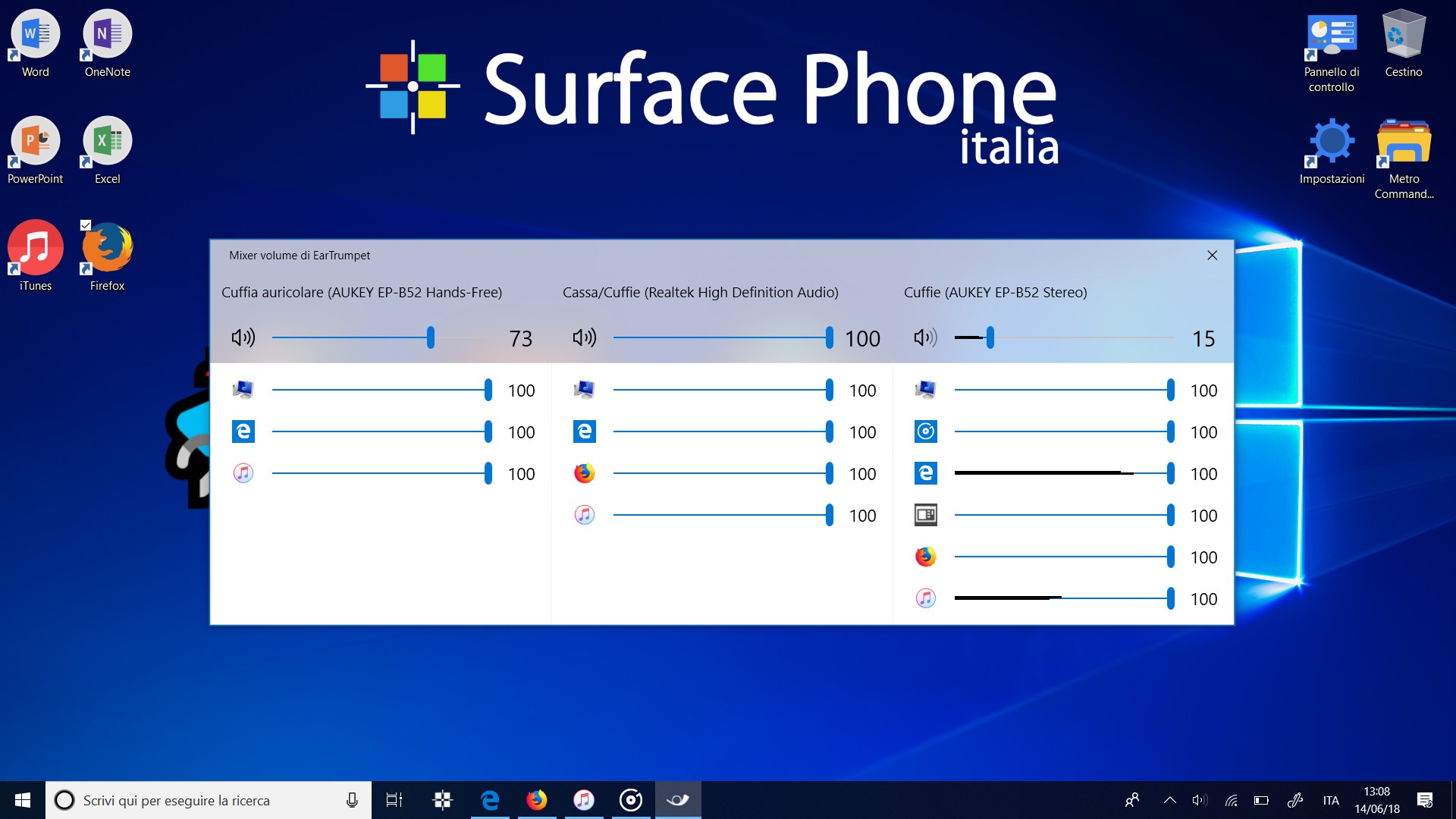Open the Action Center notifications

[x=1425, y=800]
